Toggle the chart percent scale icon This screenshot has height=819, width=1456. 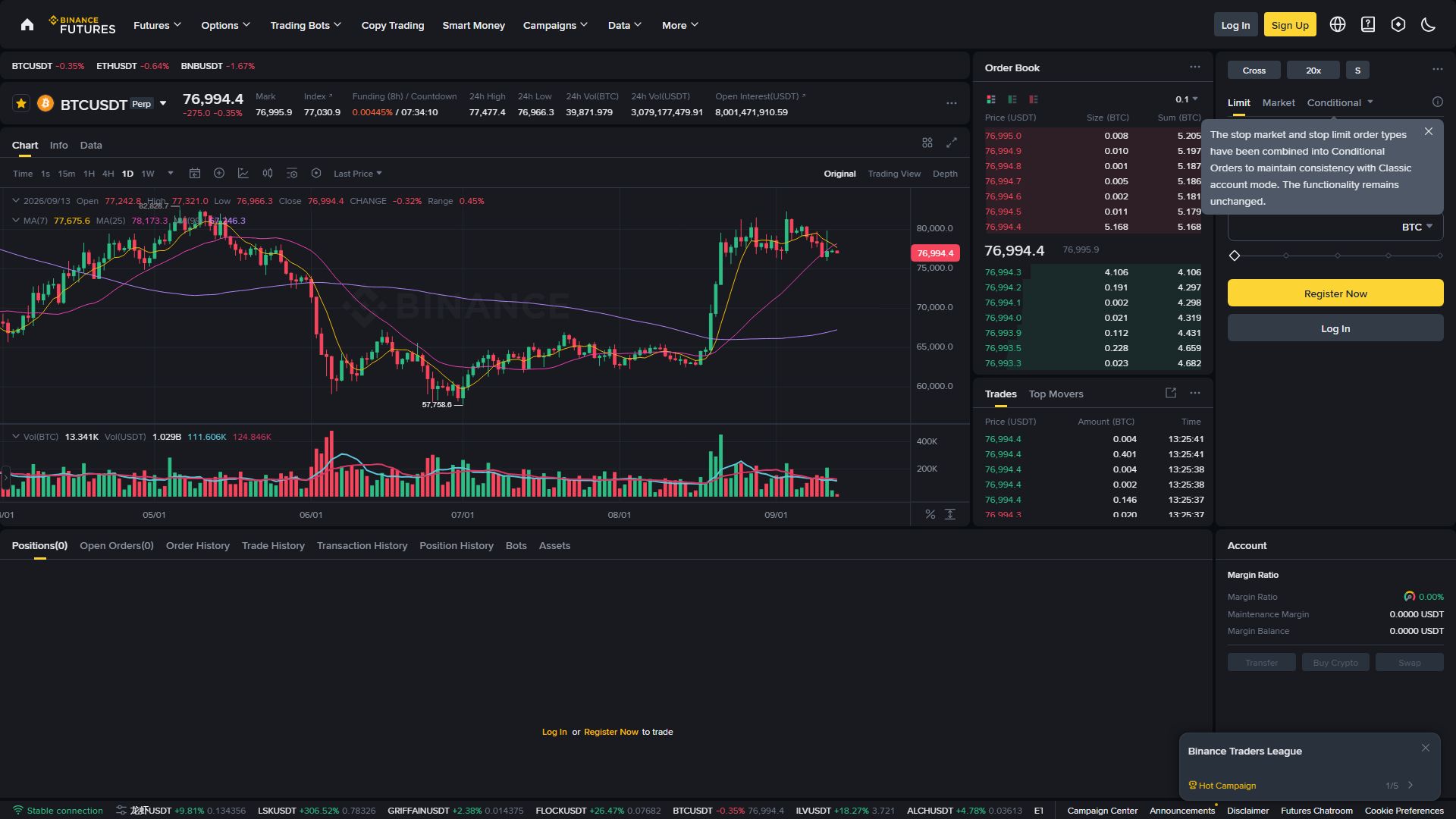pos(930,514)
